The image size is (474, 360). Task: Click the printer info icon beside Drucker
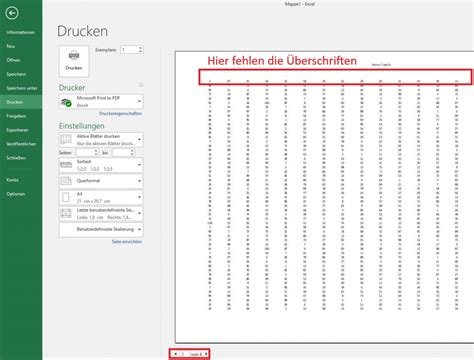point(141,85)
